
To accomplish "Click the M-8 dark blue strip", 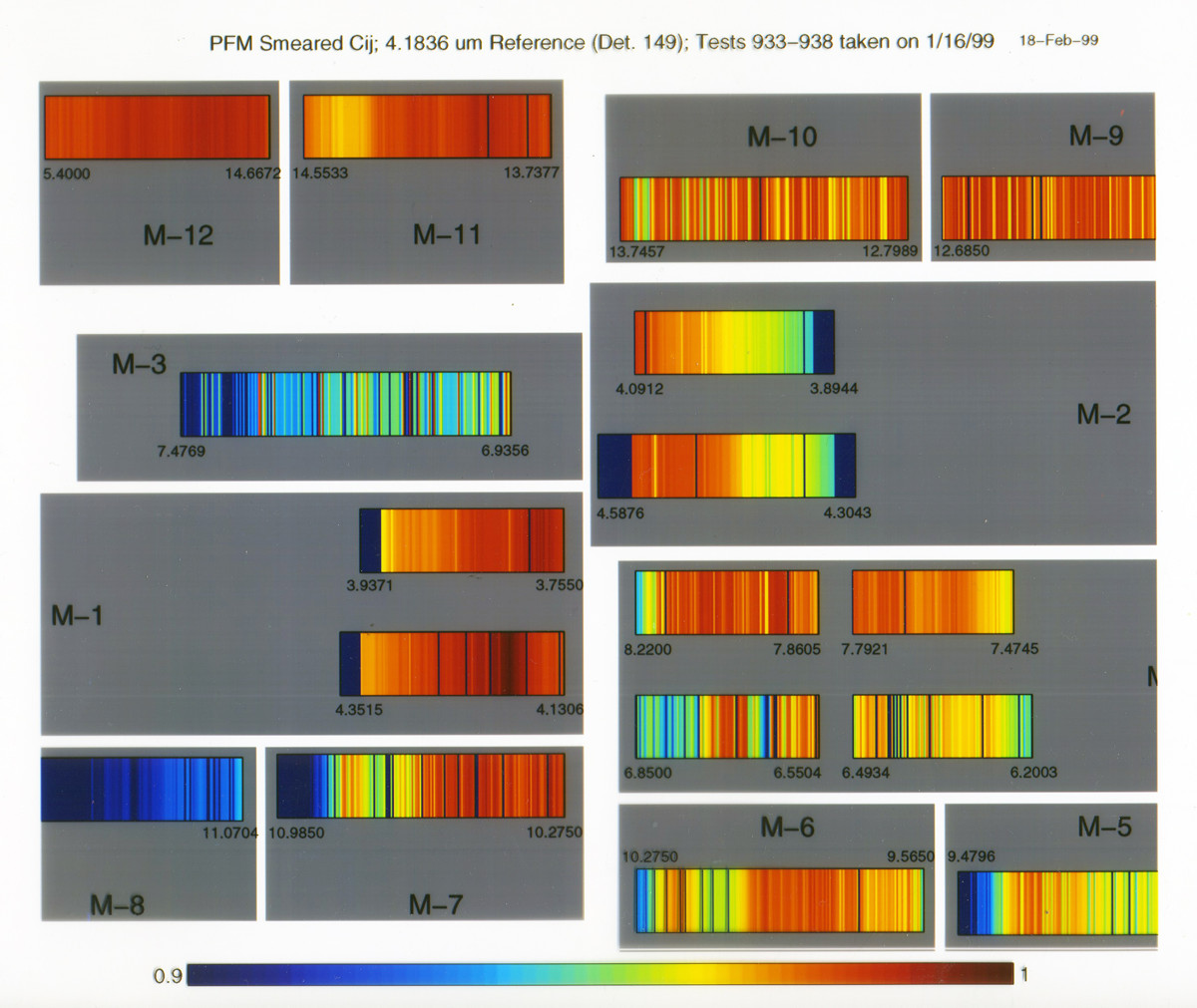I will pyautogui.click(x=142, y=789).
